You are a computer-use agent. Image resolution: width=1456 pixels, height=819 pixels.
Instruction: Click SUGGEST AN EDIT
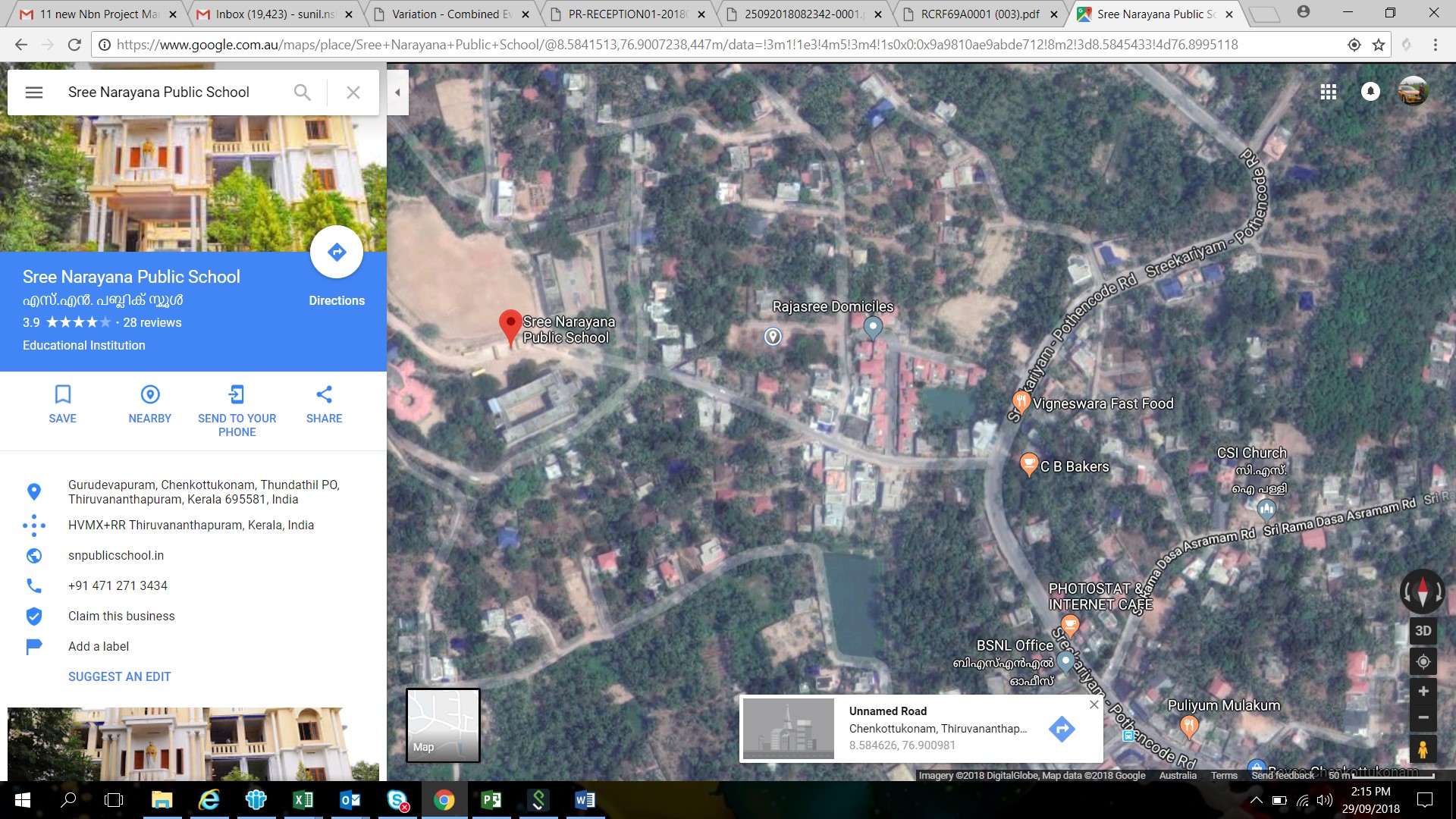119,677
